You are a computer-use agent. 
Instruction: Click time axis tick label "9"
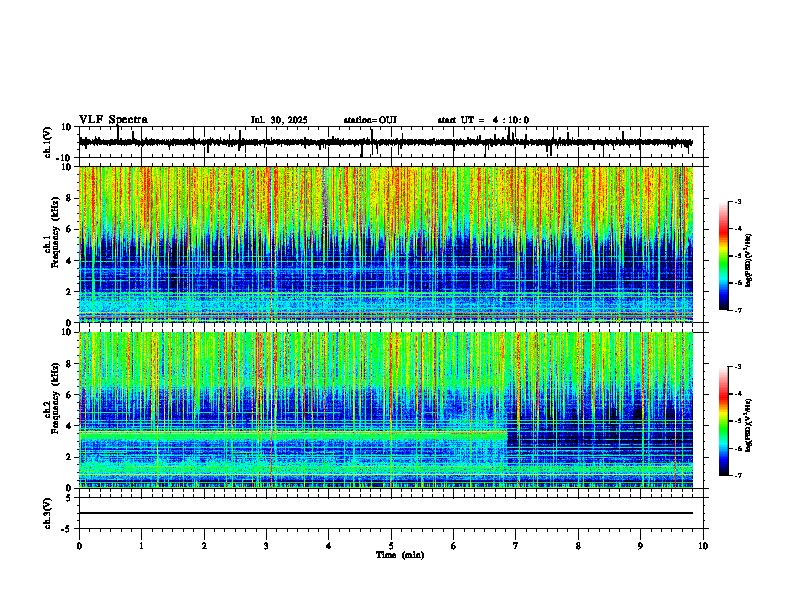tap(640, 546)
